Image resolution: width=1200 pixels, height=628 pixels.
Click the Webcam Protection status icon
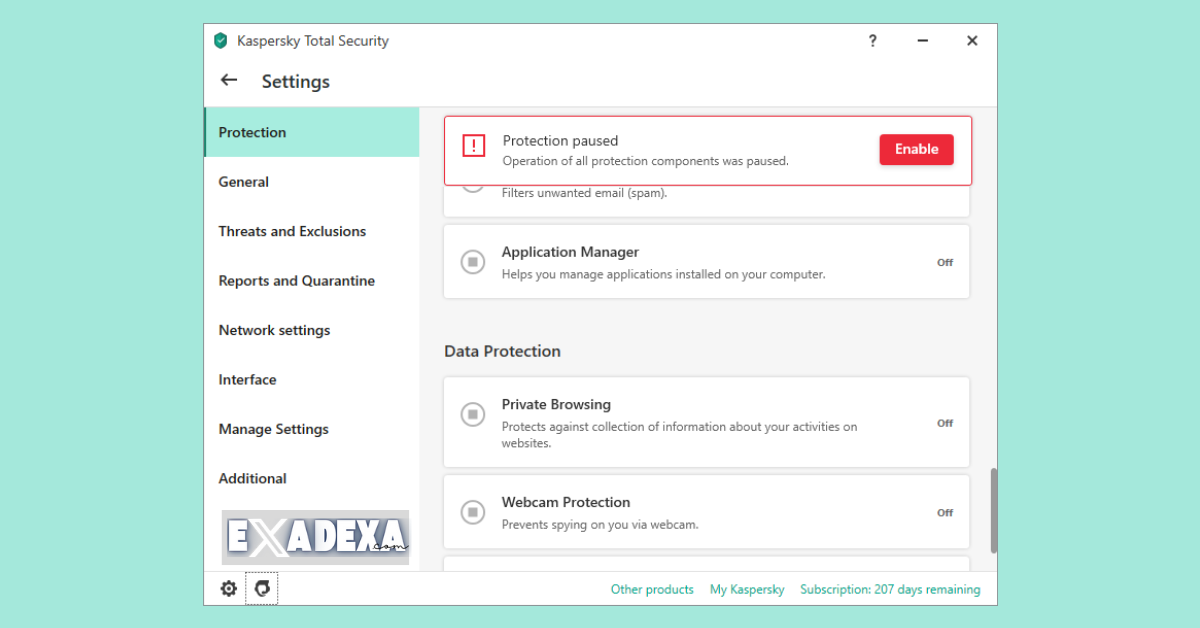click(473, 512)
